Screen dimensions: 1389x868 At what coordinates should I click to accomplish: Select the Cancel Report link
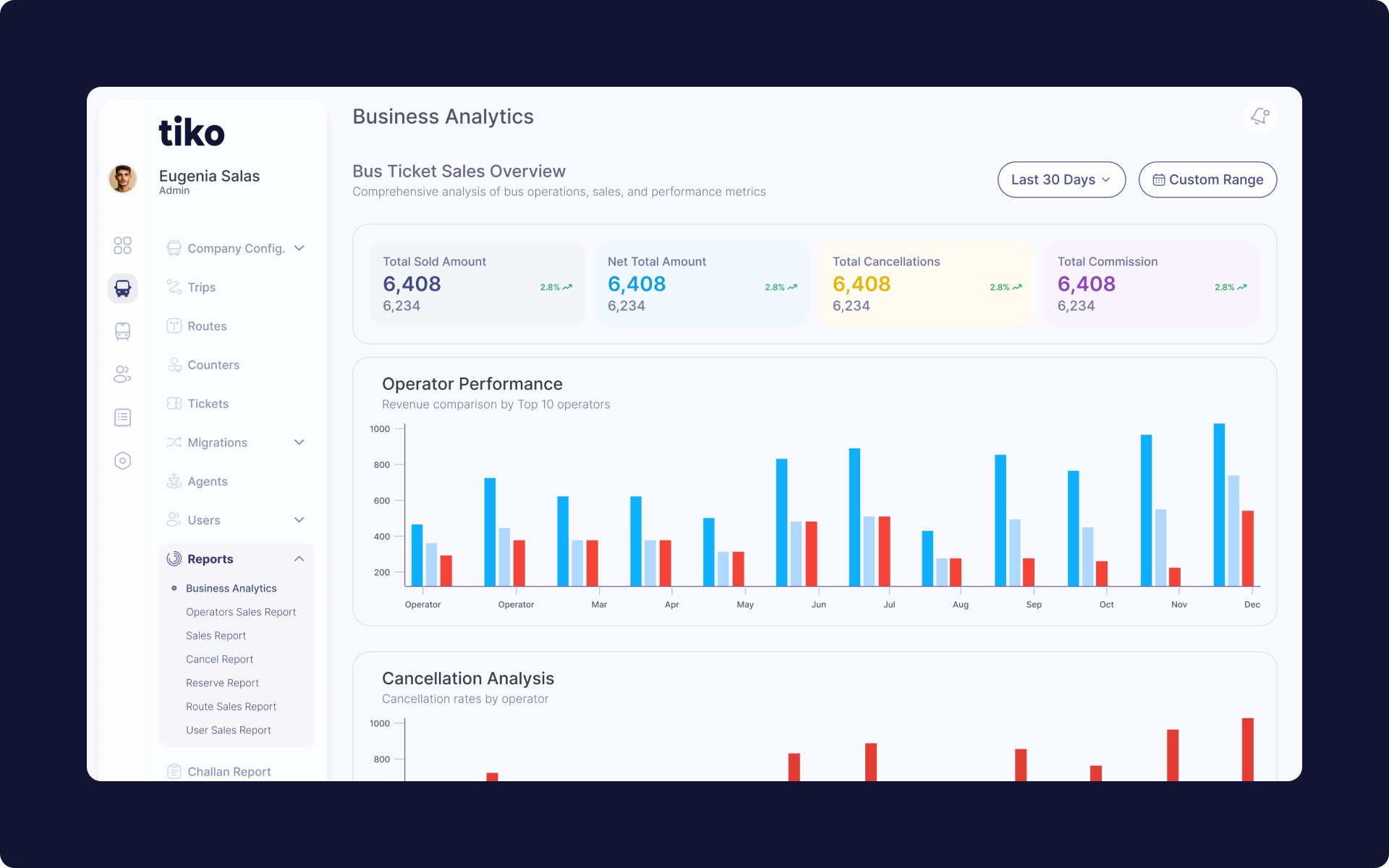coord(219,659)
